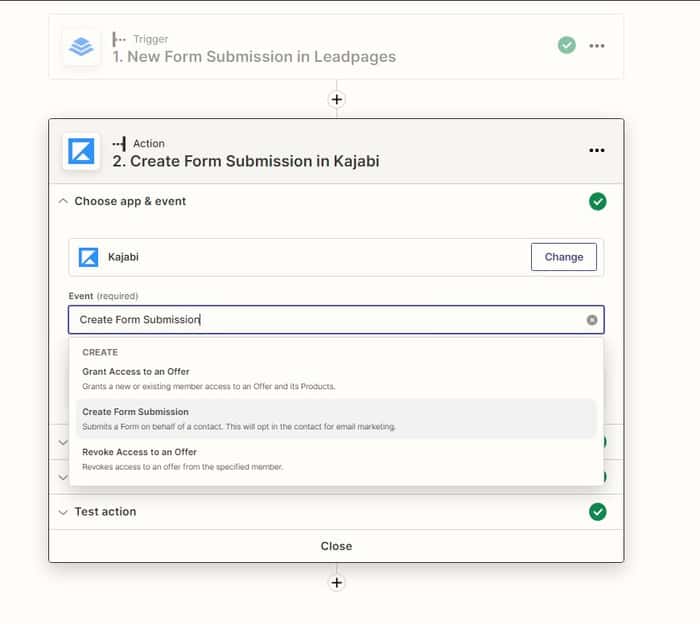The width and height of the screenshot is (700, 624).
Task: Click the Close button
Action: [x=336, y=546]
